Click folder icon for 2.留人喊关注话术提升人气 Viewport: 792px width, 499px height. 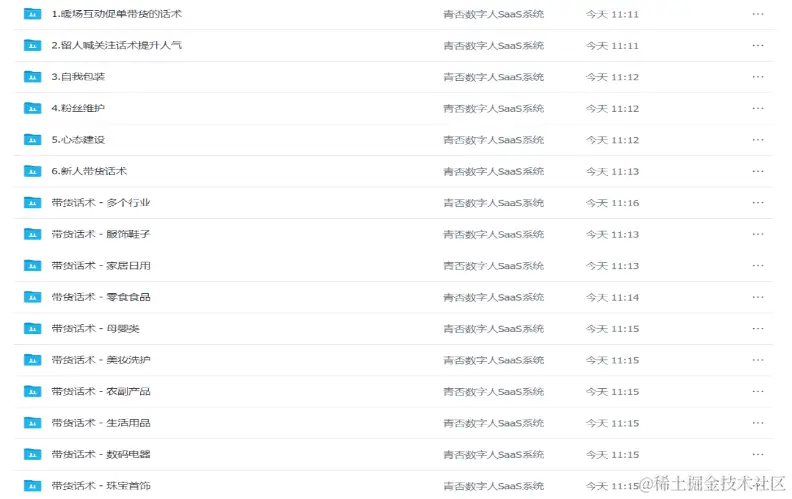(32, 45)
